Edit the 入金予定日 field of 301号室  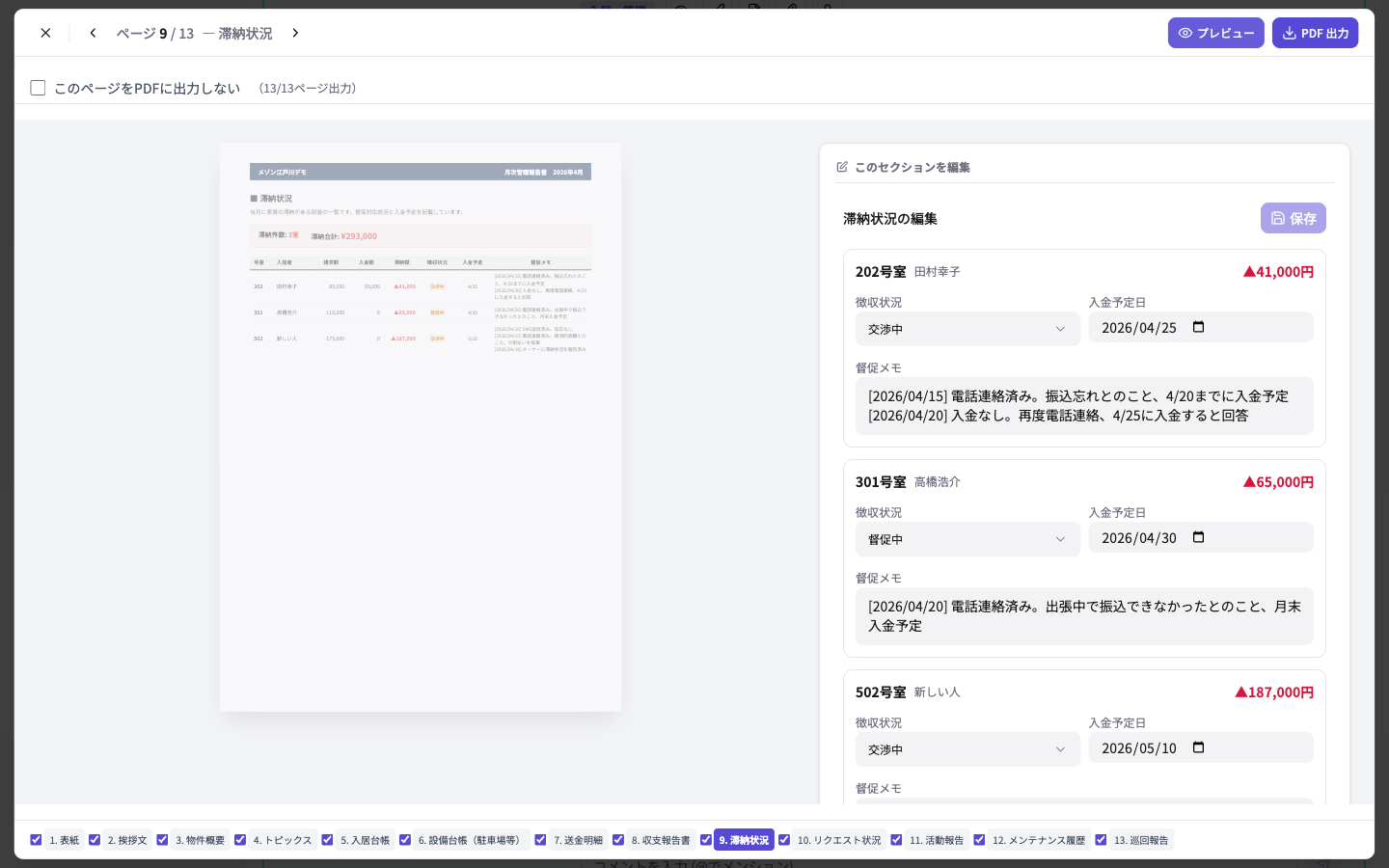[x=1201, y=537]
